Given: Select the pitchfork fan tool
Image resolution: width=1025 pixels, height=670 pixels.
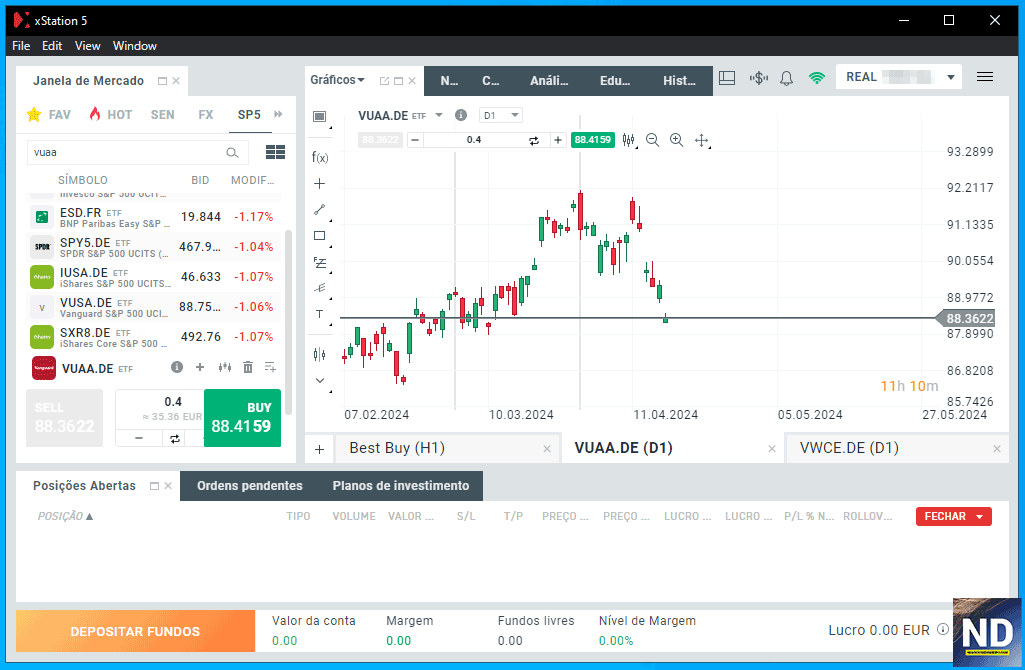Looking at the screenshot, I should tap(320, 288).
